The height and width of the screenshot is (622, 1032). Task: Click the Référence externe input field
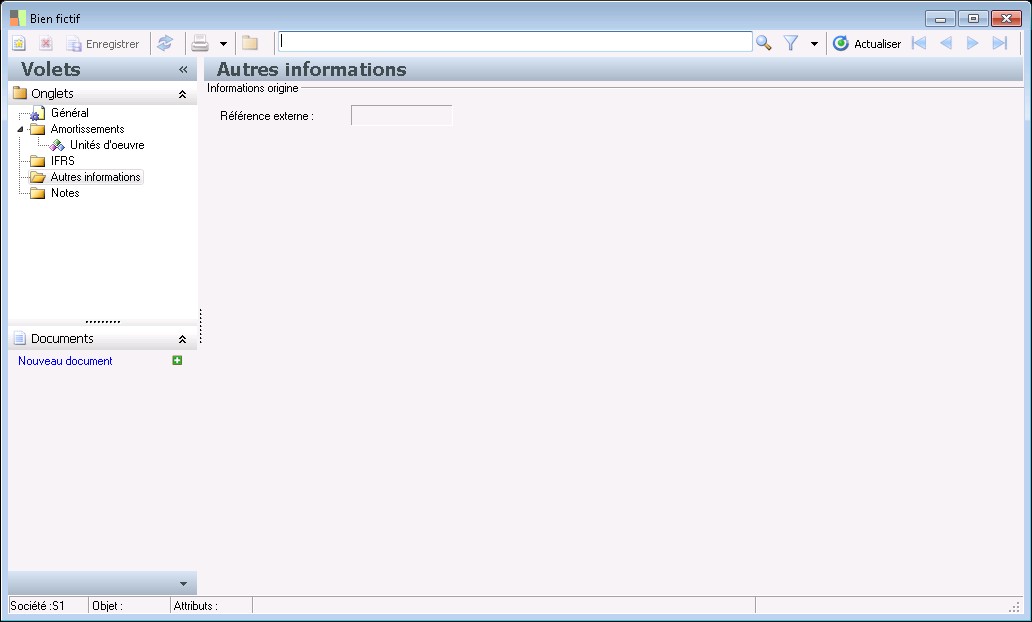click(x=401, y=115)
